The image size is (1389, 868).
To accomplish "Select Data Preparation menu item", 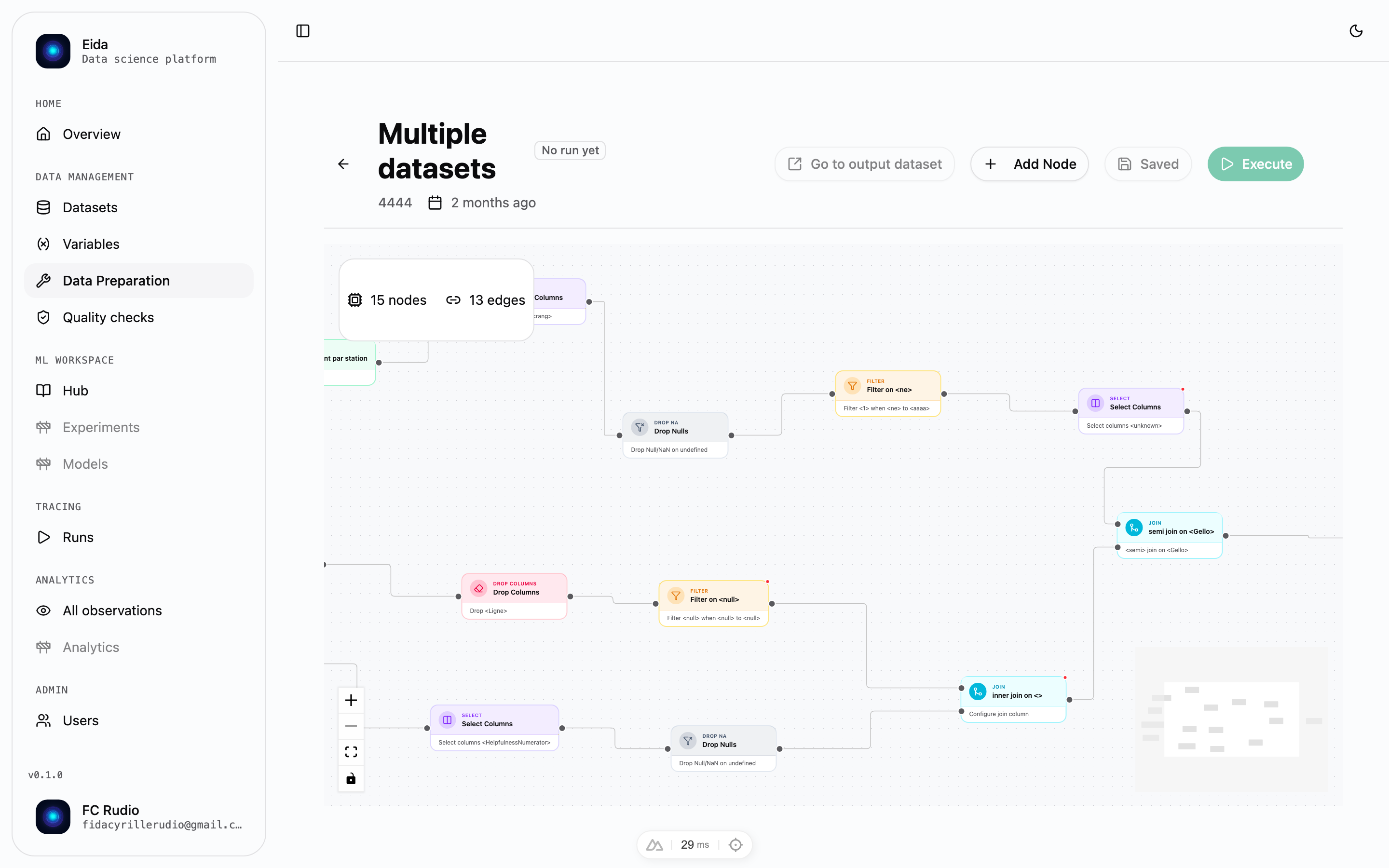I will pos(138,281).
